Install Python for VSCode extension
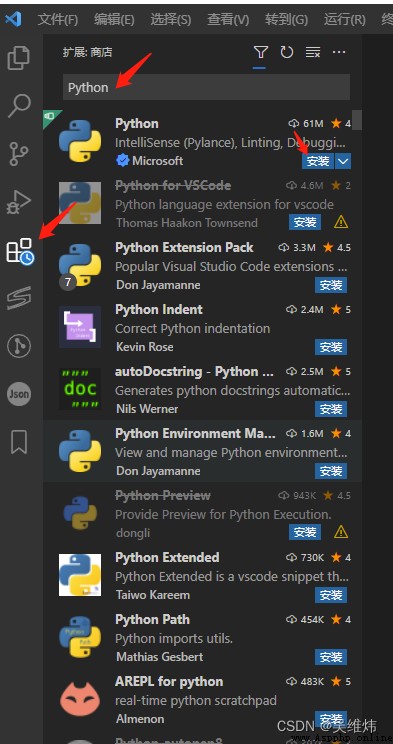Screen dimensions: 393x744 pos(305,222)
